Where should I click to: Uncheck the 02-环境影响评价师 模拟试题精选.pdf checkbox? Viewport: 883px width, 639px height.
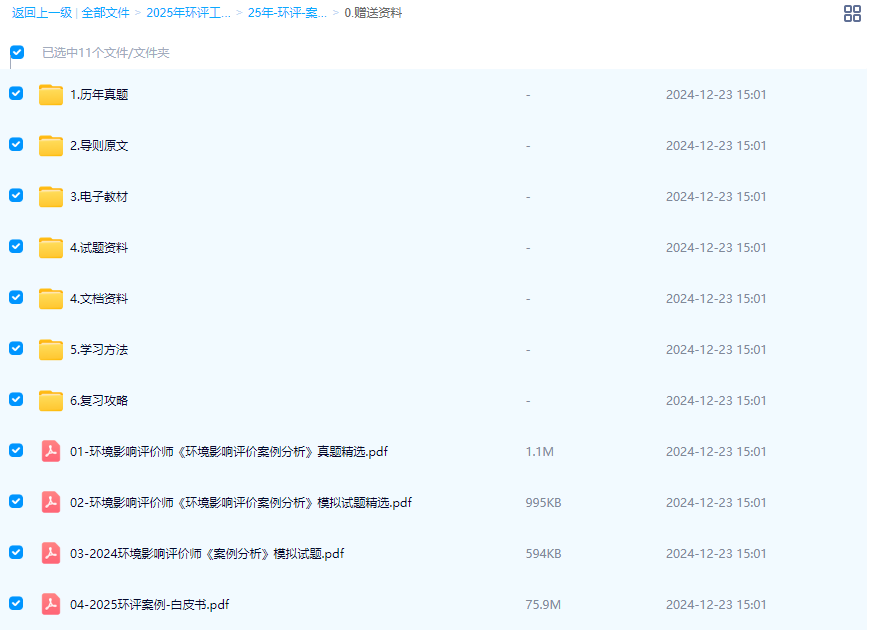[x=16, y=502]
